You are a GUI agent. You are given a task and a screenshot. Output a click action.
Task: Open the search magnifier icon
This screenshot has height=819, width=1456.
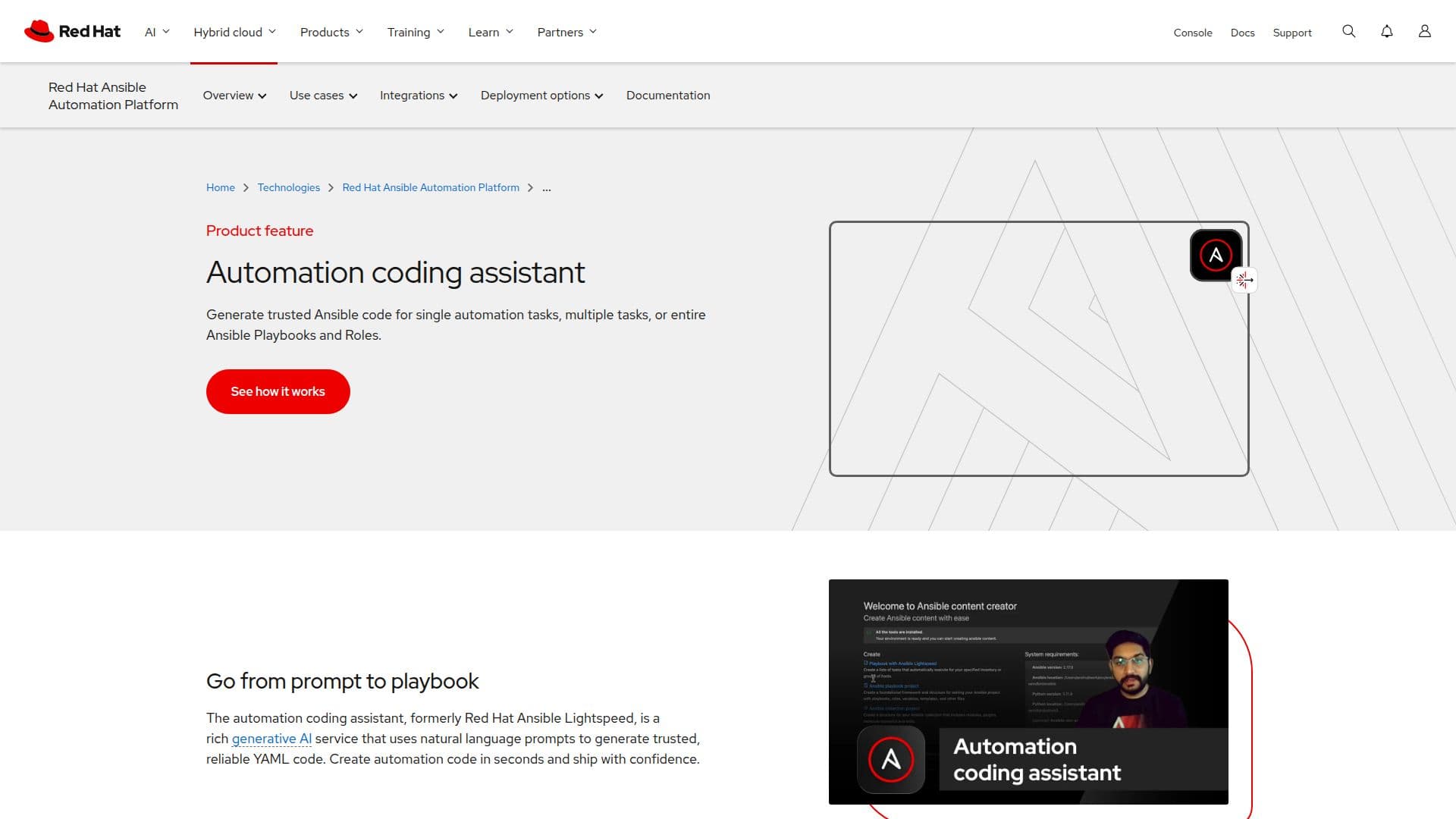point(1348,31)
